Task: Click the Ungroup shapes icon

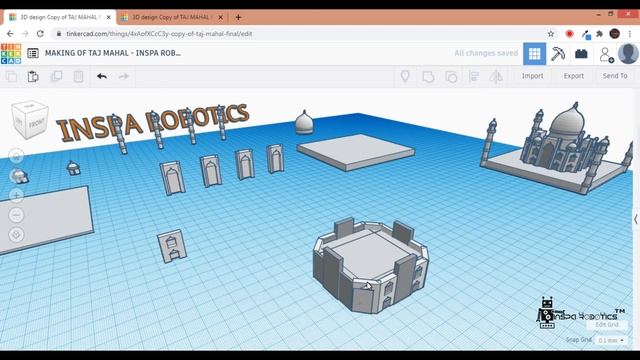Action: [x=451, y=76]
